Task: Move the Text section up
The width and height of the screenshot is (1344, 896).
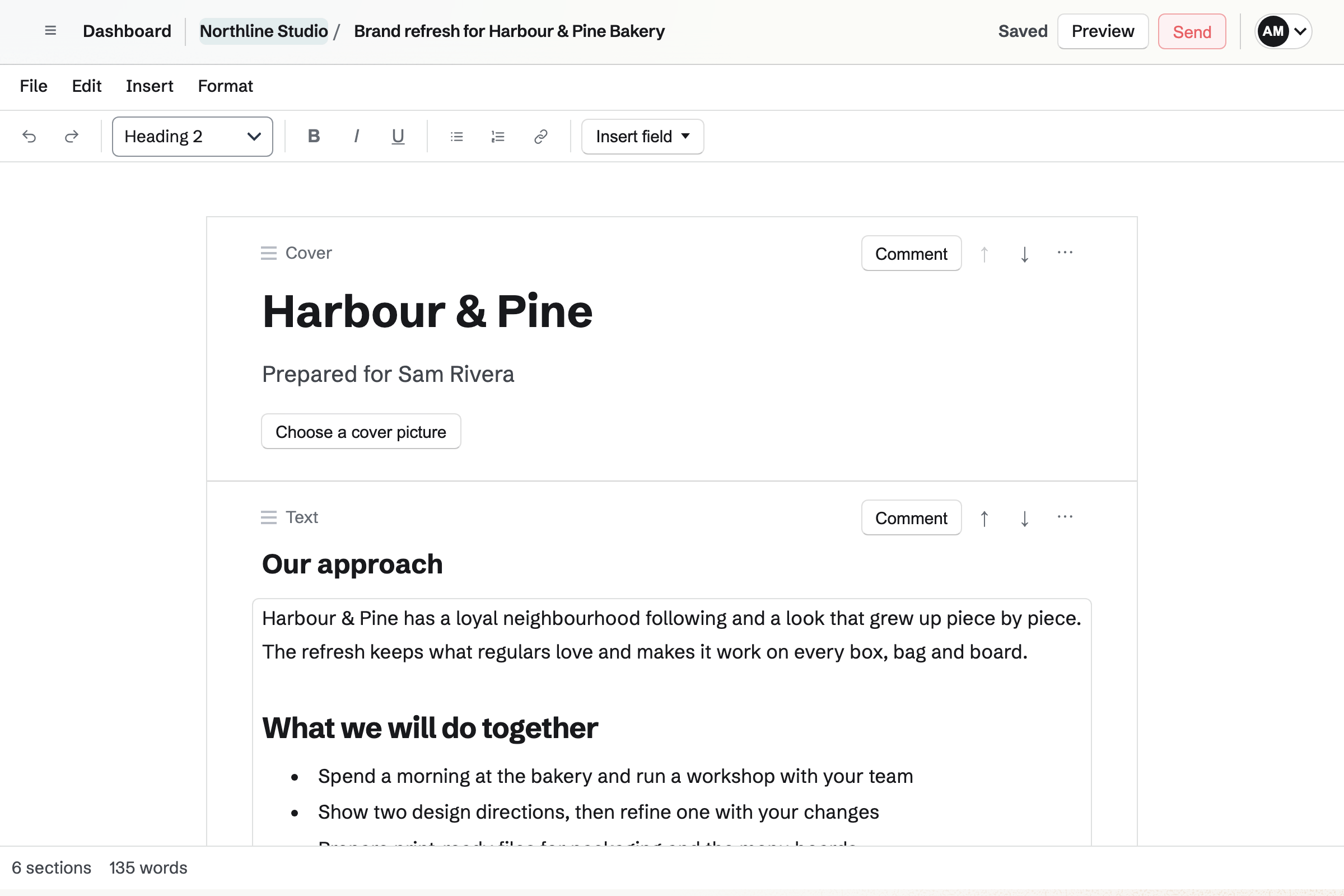Action: tap(984, 519)
